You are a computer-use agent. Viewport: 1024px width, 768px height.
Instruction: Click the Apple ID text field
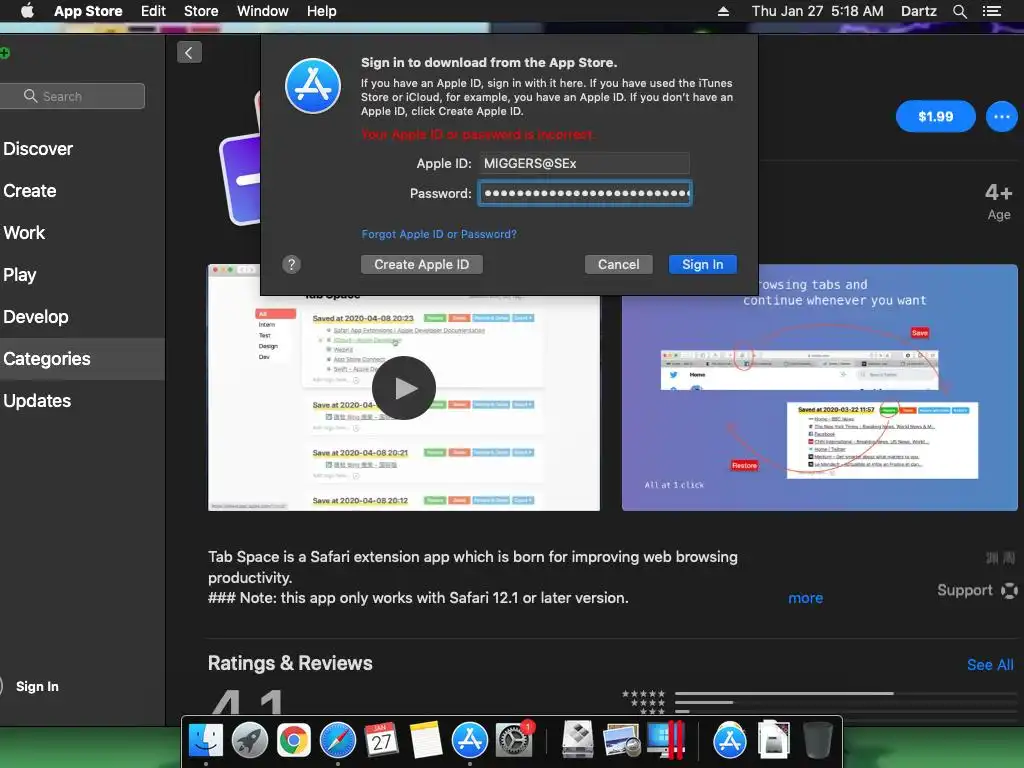584,163
